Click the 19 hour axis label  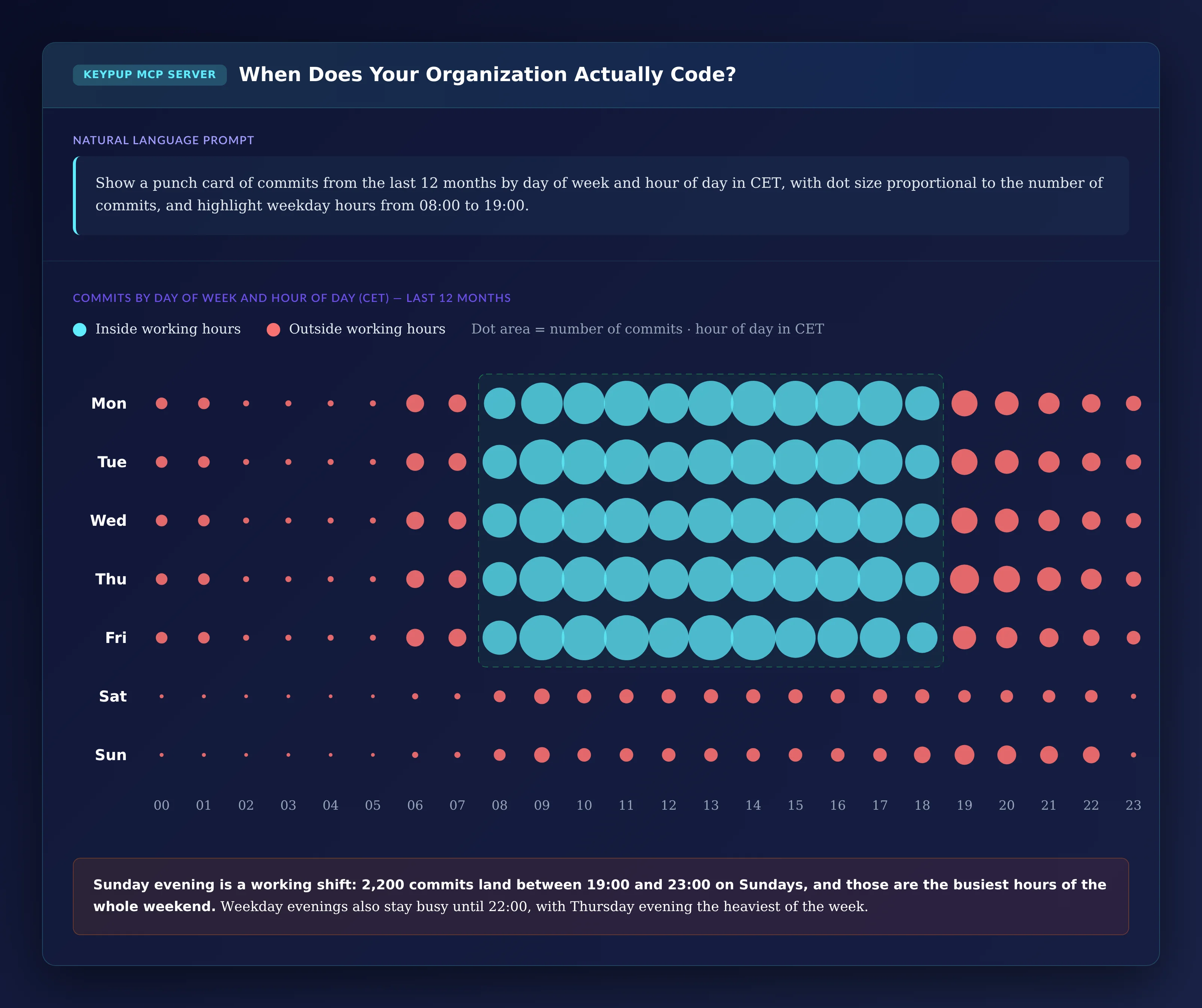[965, 805]
